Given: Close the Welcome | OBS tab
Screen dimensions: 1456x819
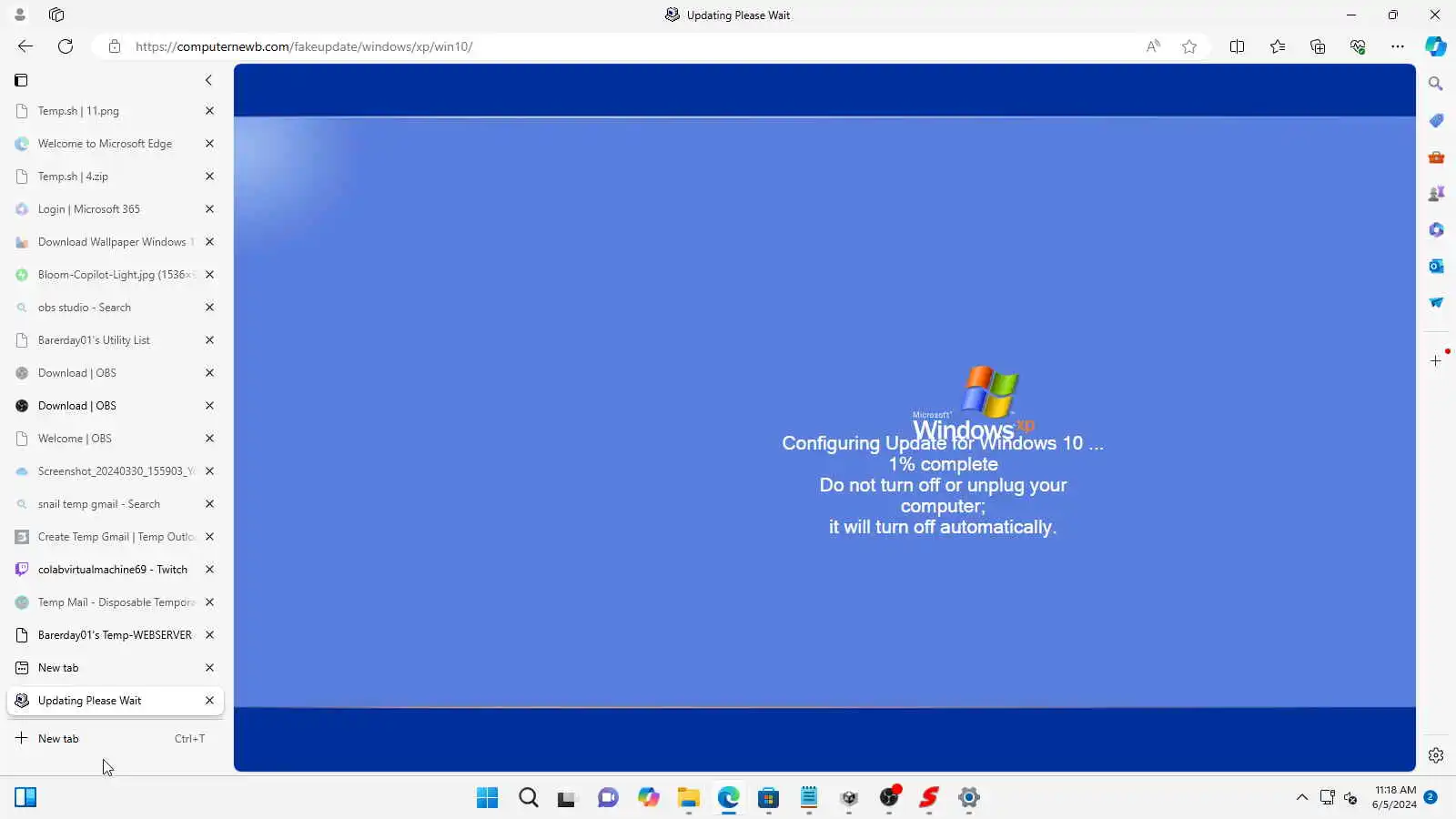Looking at the screenshot, I should click(209, 439).
